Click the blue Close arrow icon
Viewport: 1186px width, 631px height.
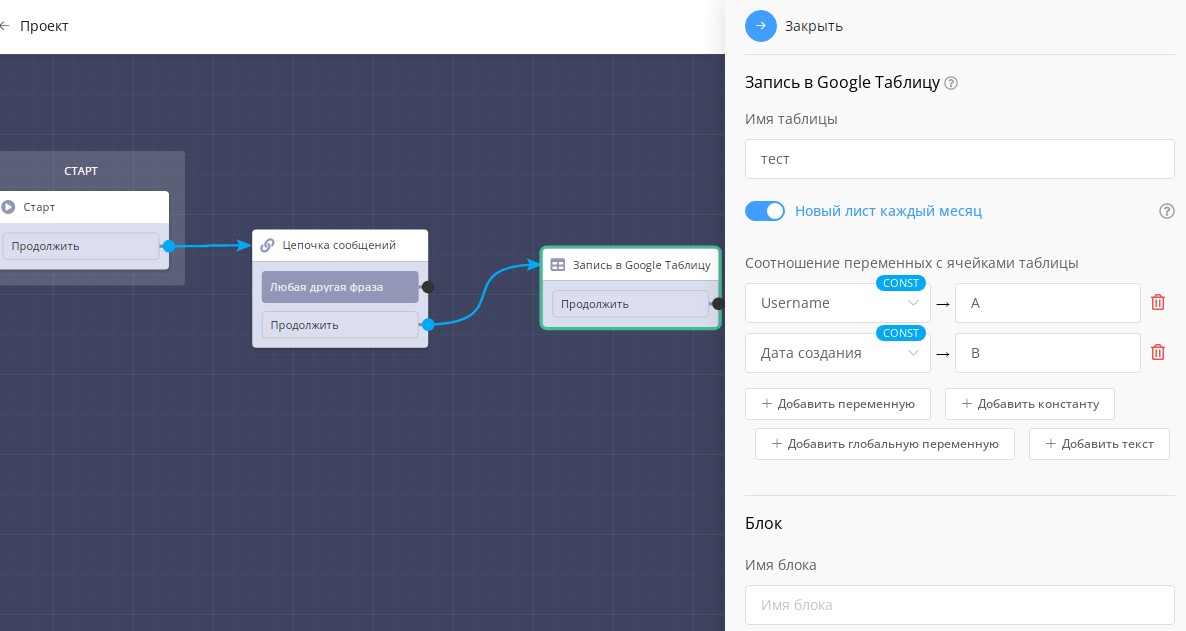(761, 26)
